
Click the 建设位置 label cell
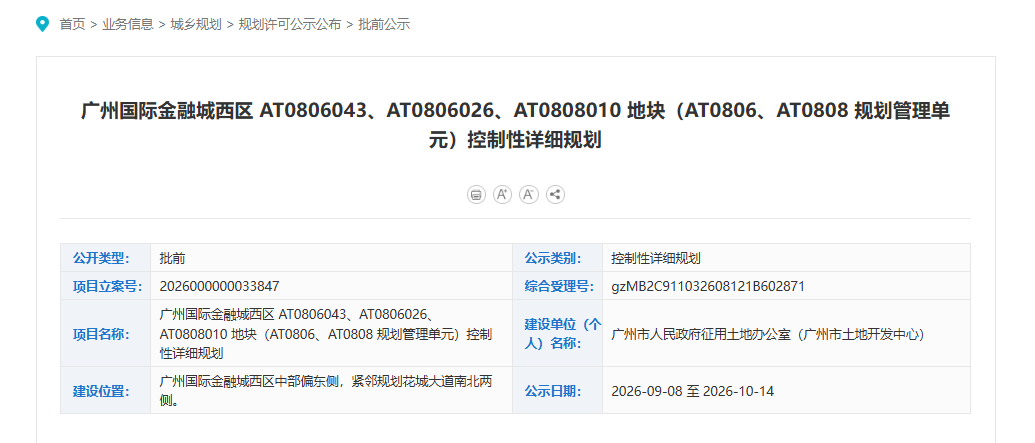click(x=106, y=390)
